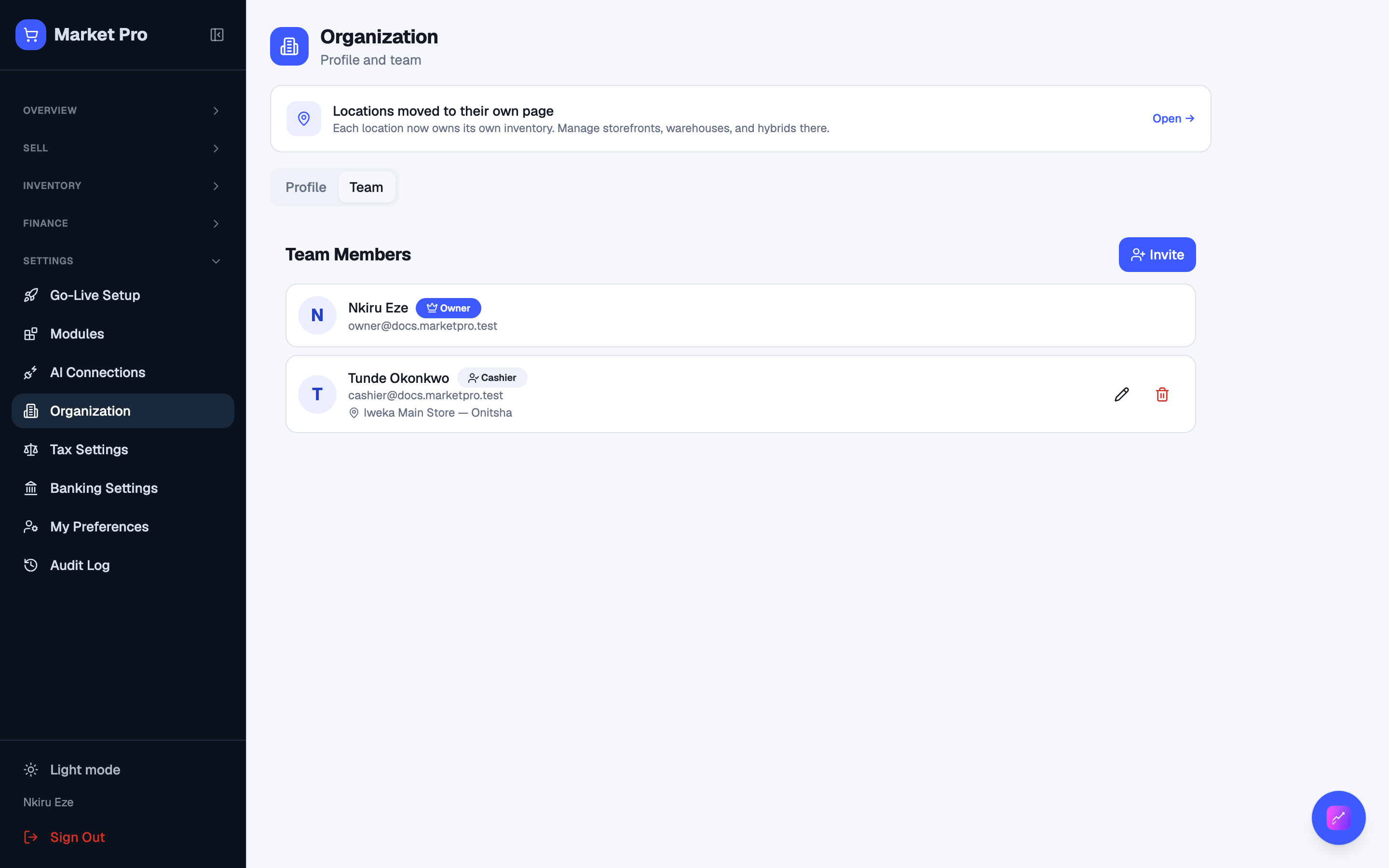Select the Team tab
The width and height of the screenshot is (1389, 868).
[366, 187]
